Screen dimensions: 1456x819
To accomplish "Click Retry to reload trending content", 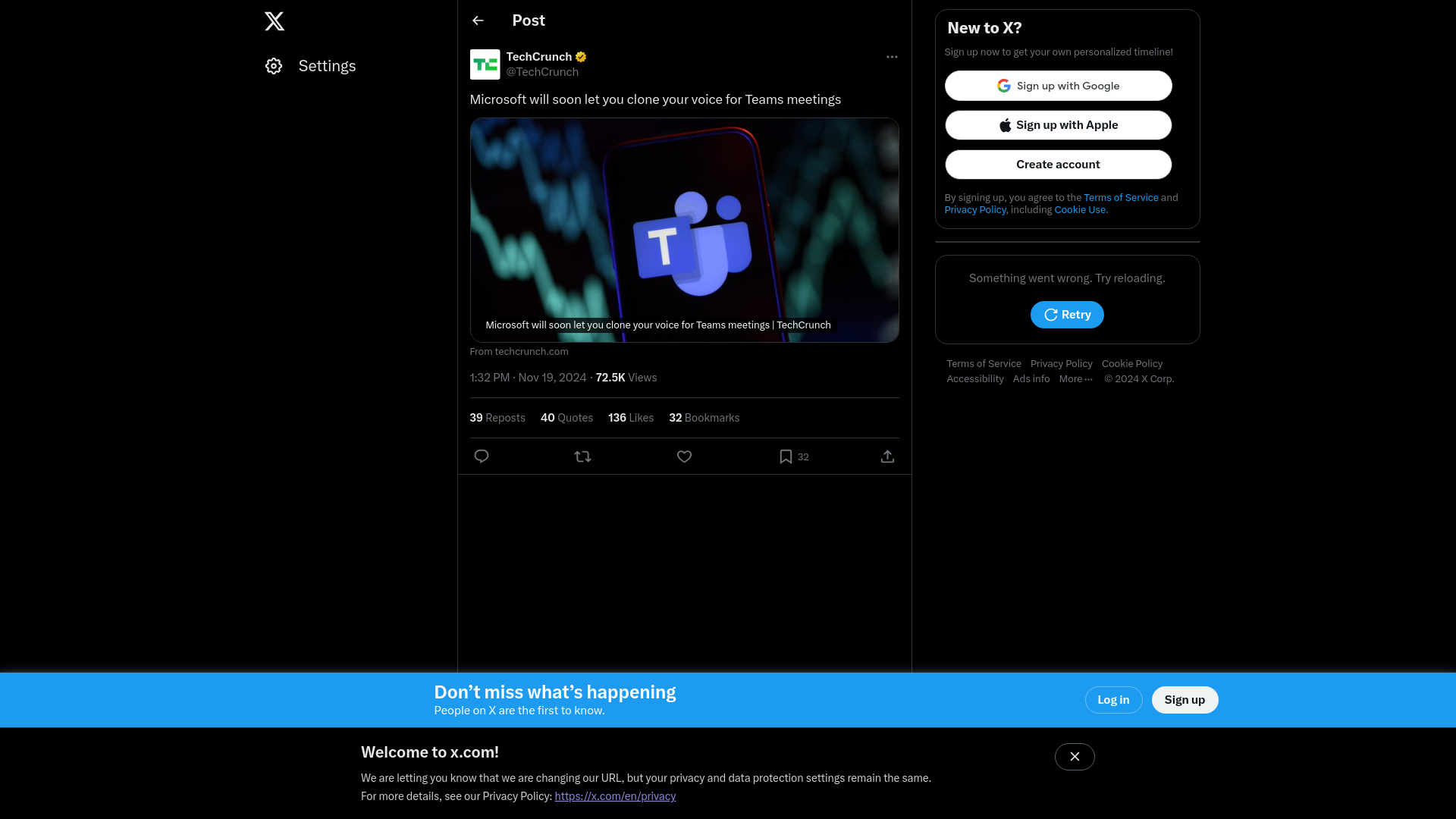I will tap(1067, 315).
